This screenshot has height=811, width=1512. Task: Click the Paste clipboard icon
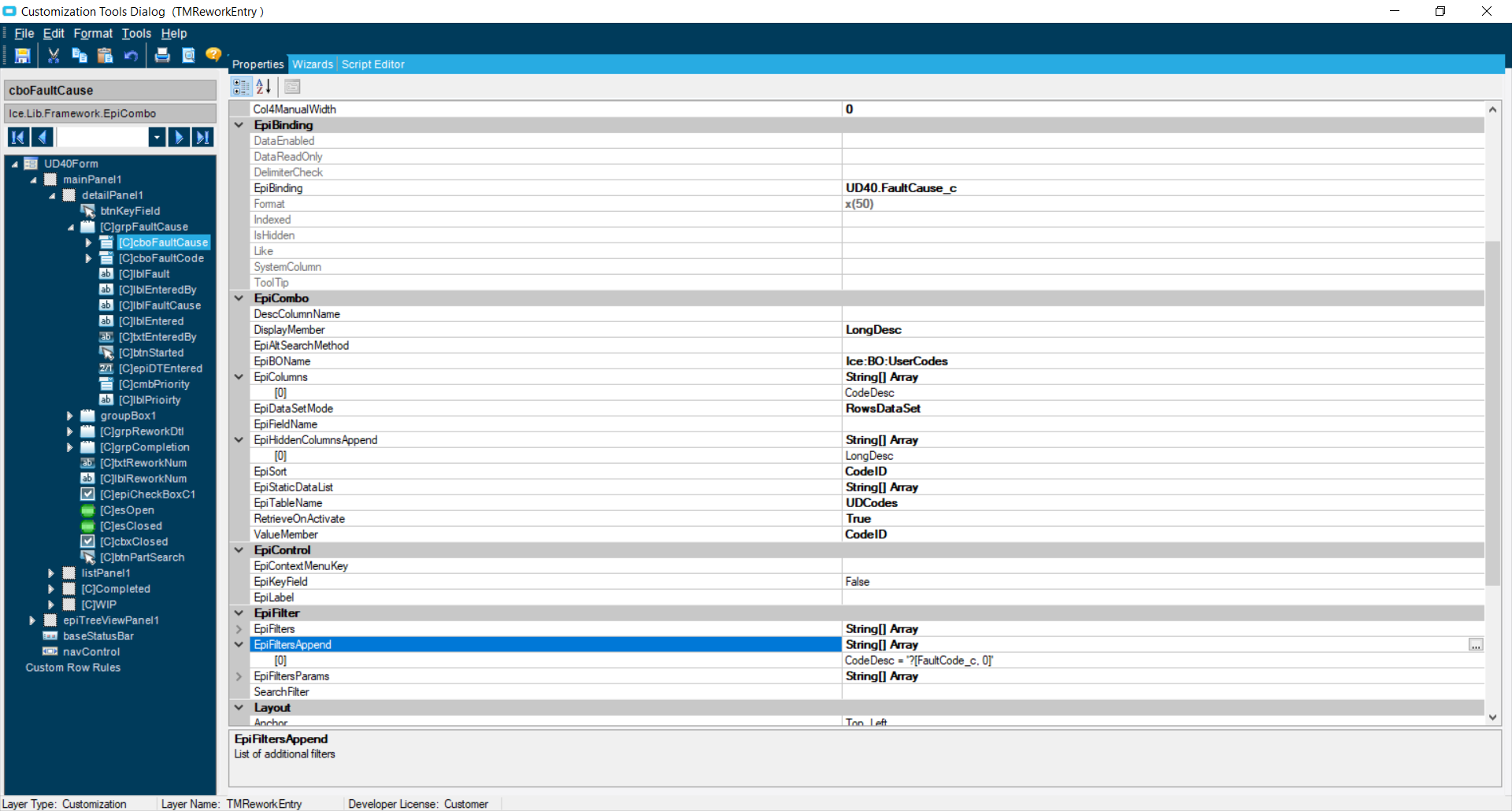(x=105, y=55)
